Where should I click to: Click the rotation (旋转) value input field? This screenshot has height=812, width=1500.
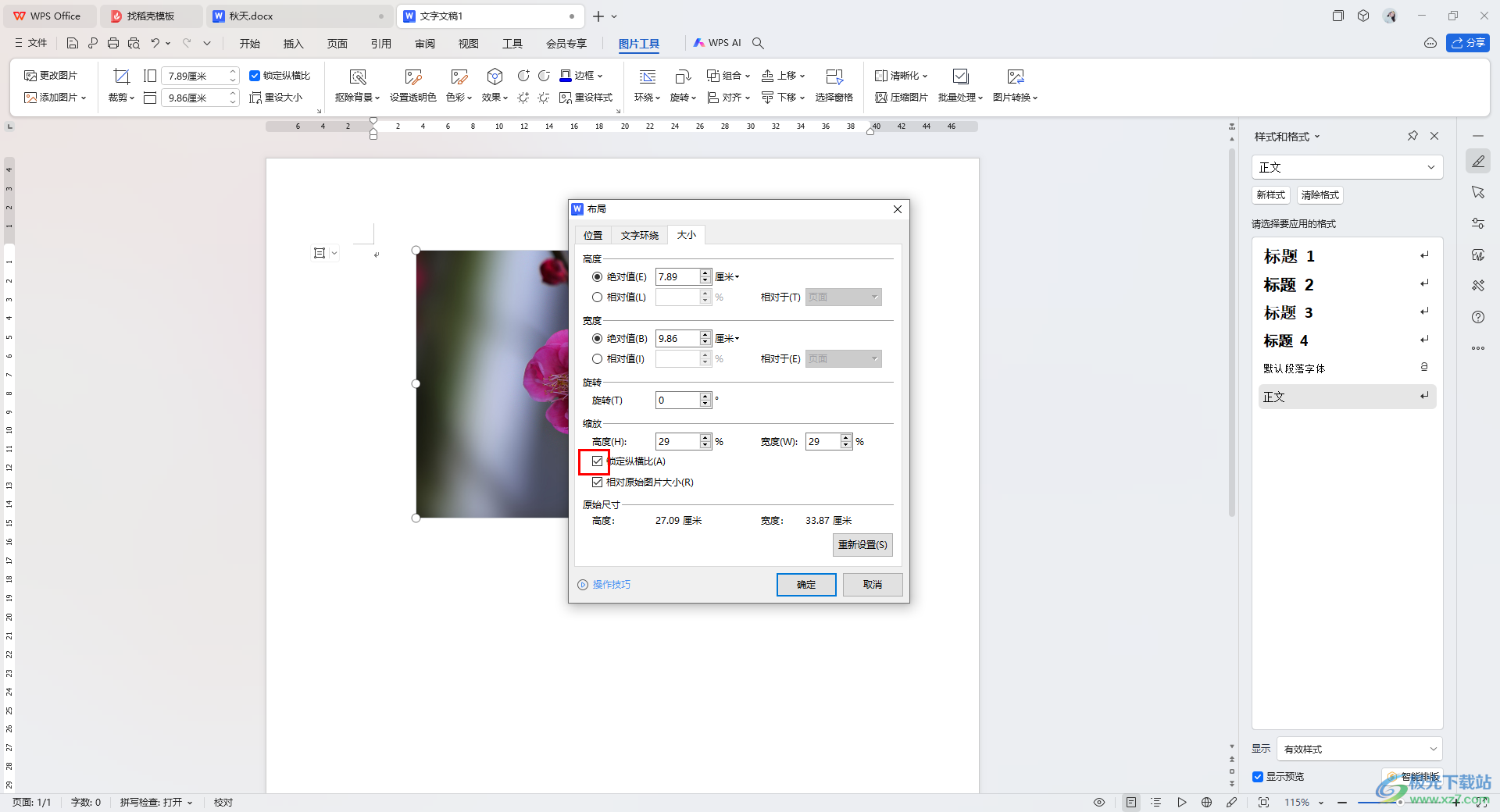(677, 401)
